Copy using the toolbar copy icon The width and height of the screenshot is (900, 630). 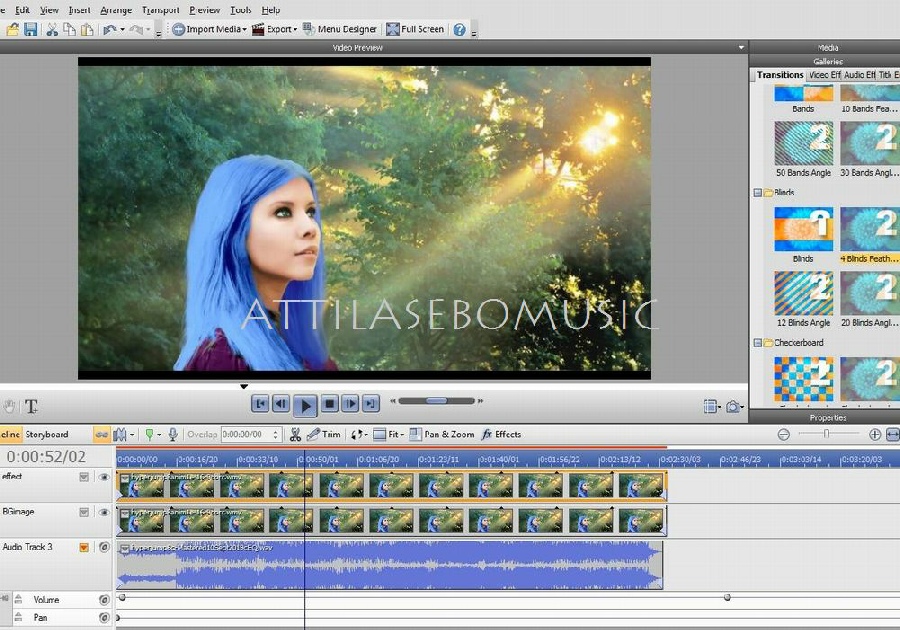point(69,29)
